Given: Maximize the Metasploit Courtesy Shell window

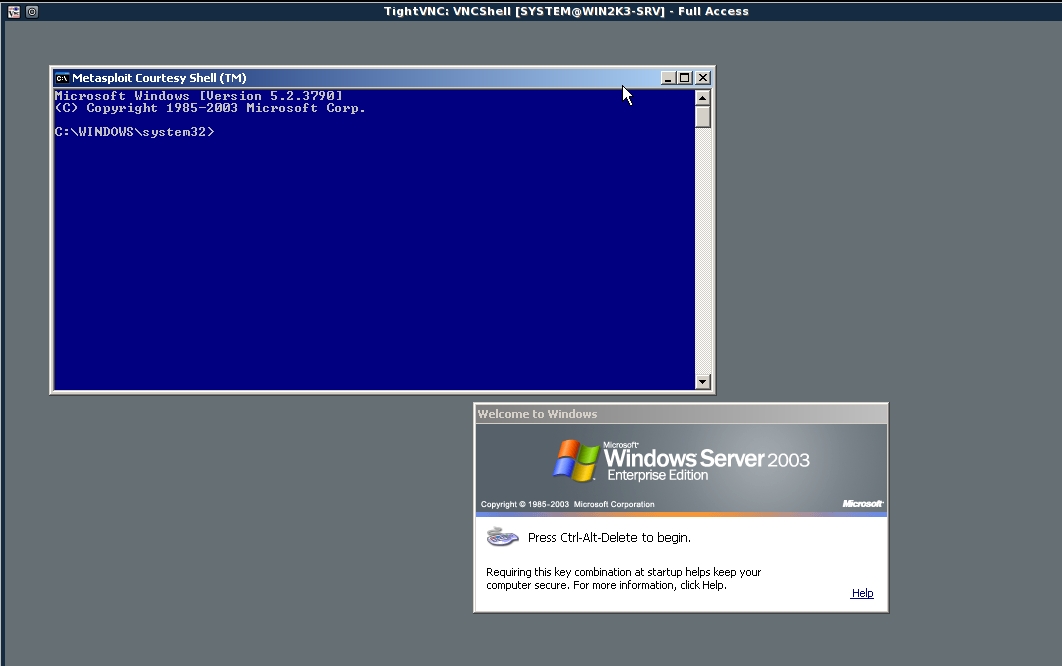Looking at the screenshot, I should click(685, 78).
